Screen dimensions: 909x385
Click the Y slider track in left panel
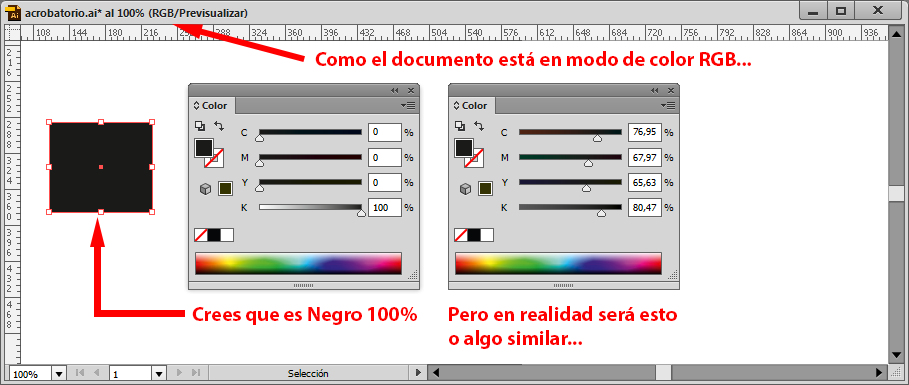(x=310, y=182)
